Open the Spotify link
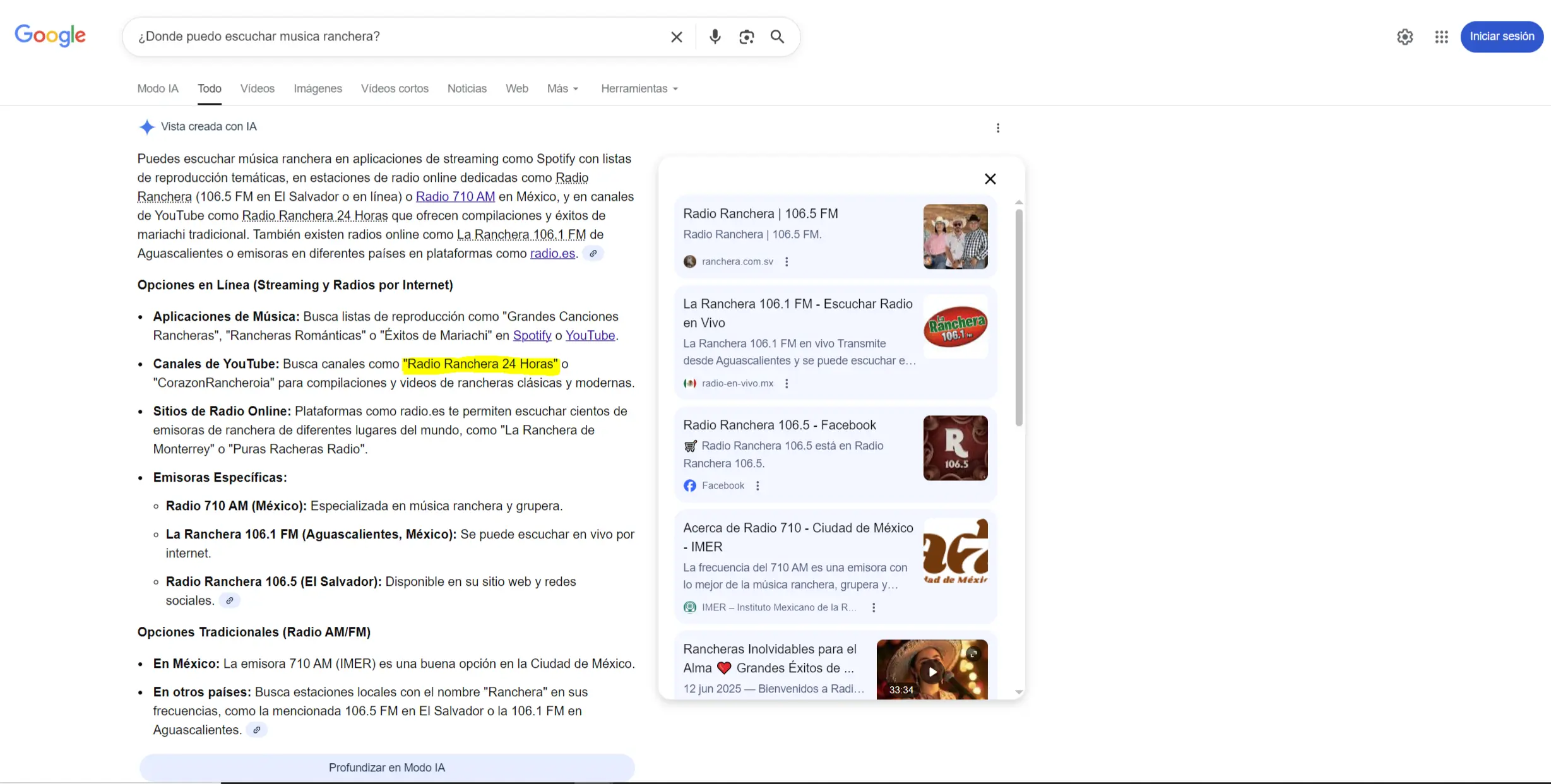 [532, 335]
